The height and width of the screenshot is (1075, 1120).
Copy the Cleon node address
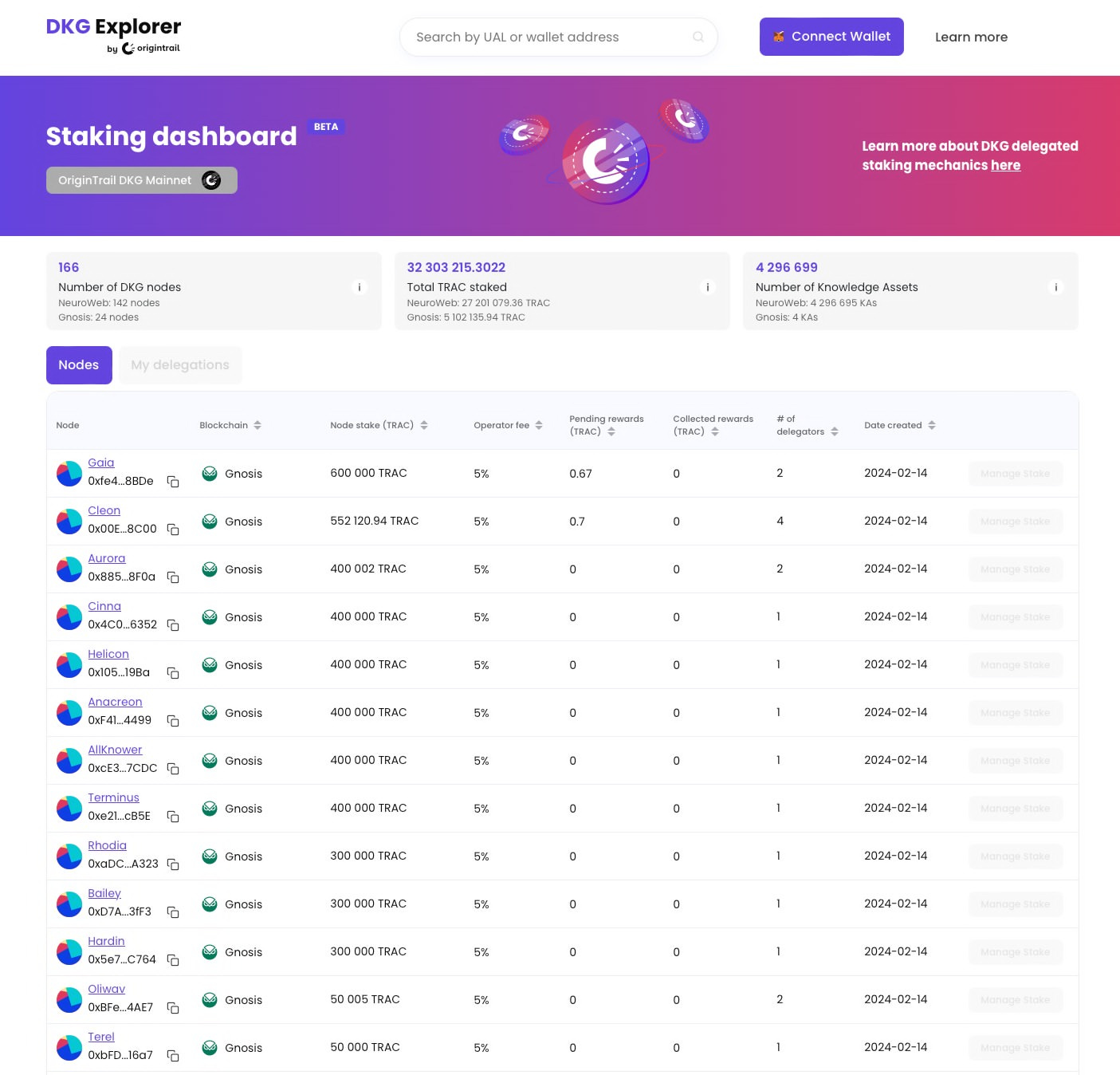pyautogui.click(x=173, y=530)
